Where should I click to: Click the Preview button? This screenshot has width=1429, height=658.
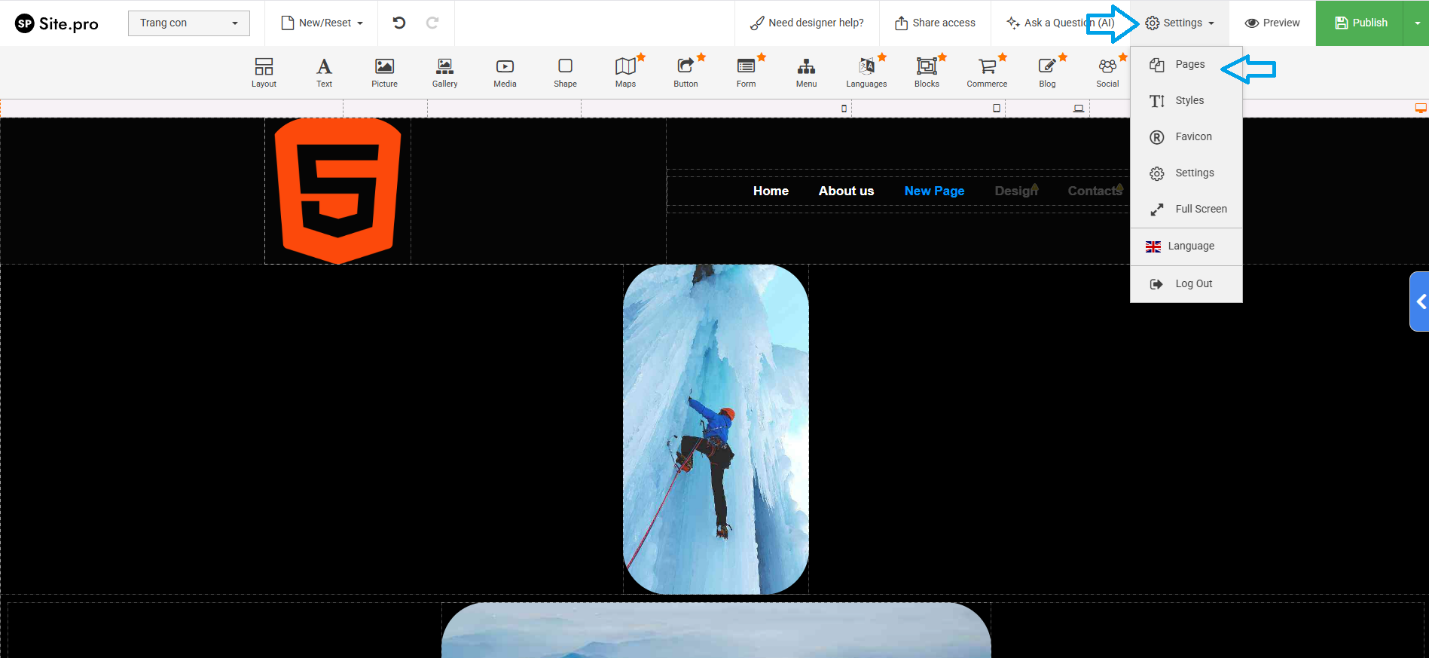1272,23
